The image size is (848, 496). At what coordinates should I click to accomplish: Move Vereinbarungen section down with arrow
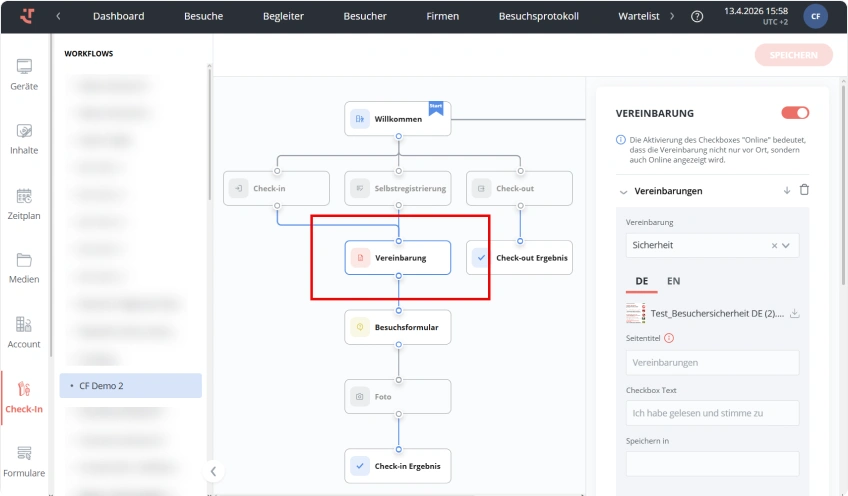coord(787,190)
